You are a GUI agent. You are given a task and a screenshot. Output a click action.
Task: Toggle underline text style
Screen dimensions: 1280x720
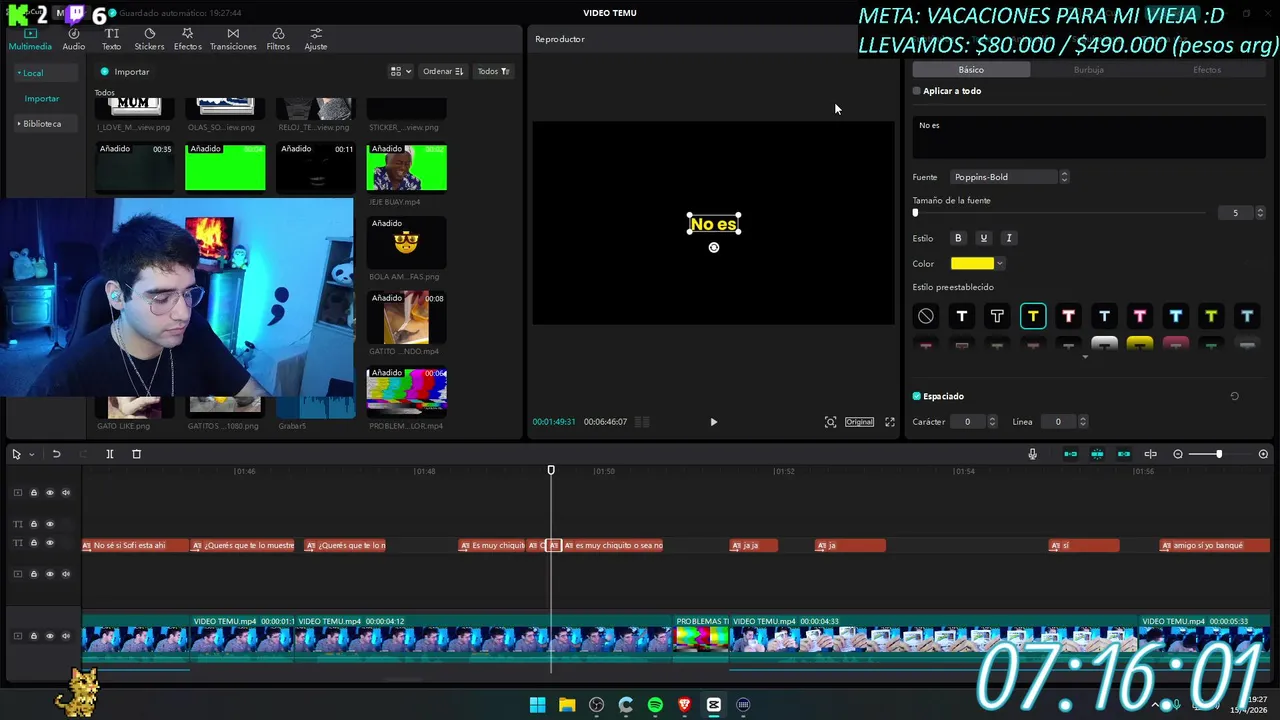[983, 238]
